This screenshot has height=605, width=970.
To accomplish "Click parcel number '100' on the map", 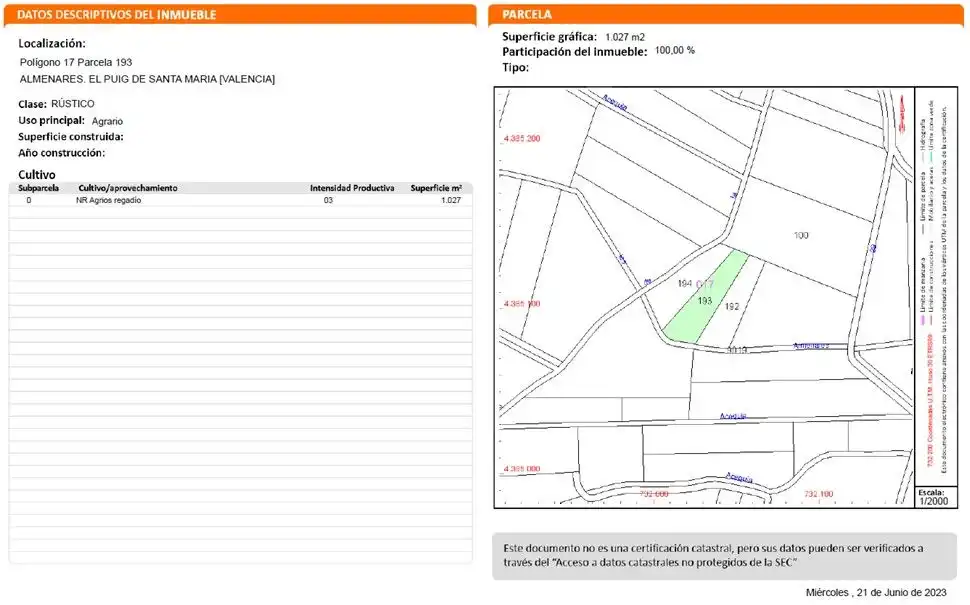I will pyautogui.click(x=801, y=235).
